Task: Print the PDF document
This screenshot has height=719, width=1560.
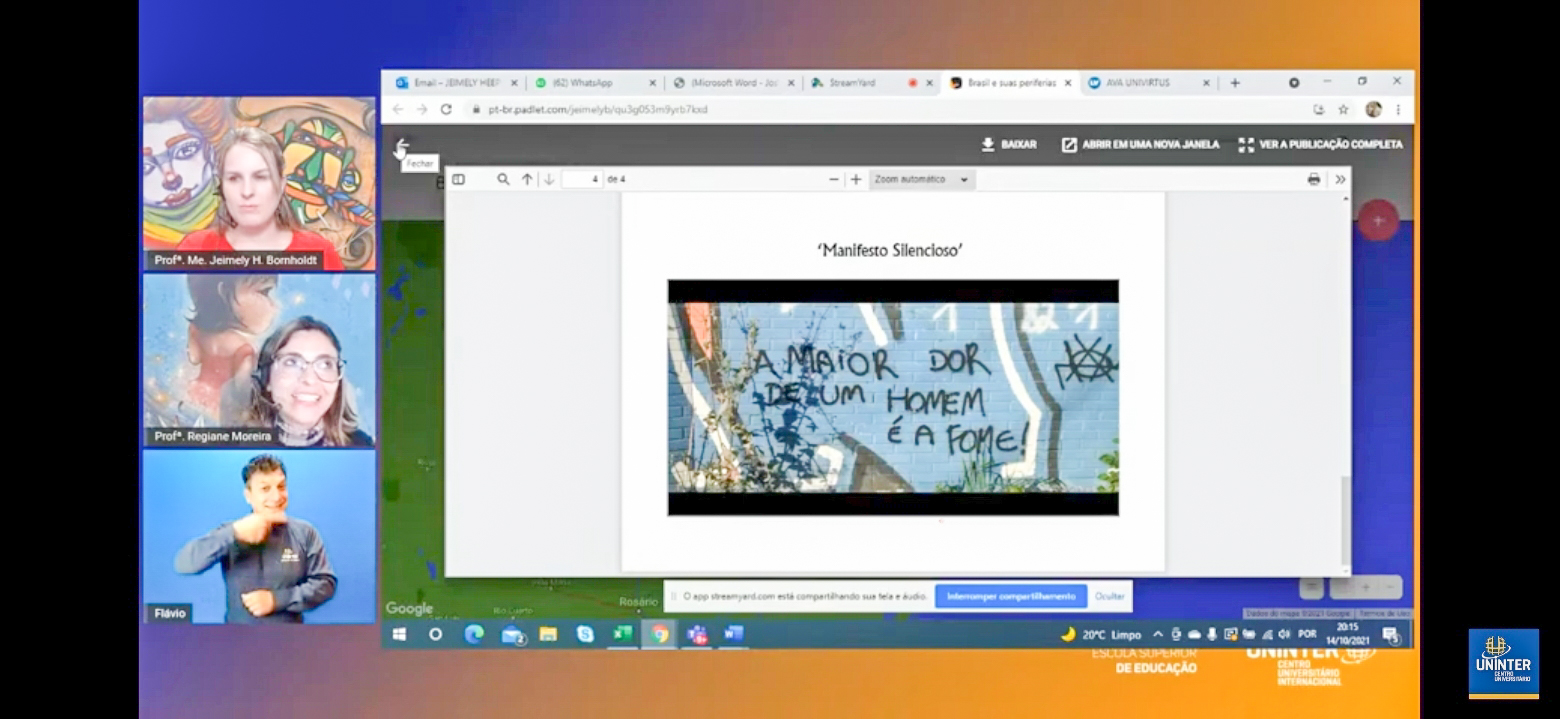Action: point(1314,180)
